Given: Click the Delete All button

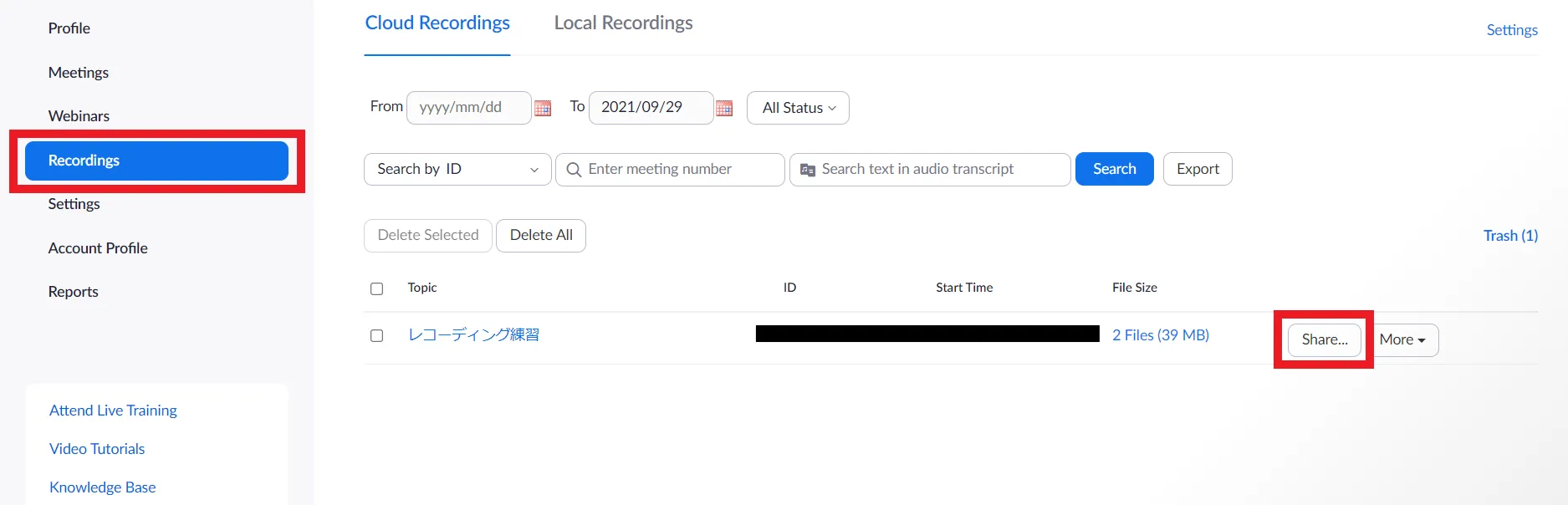Looking at the screenshot, I should tap(541, 236).
